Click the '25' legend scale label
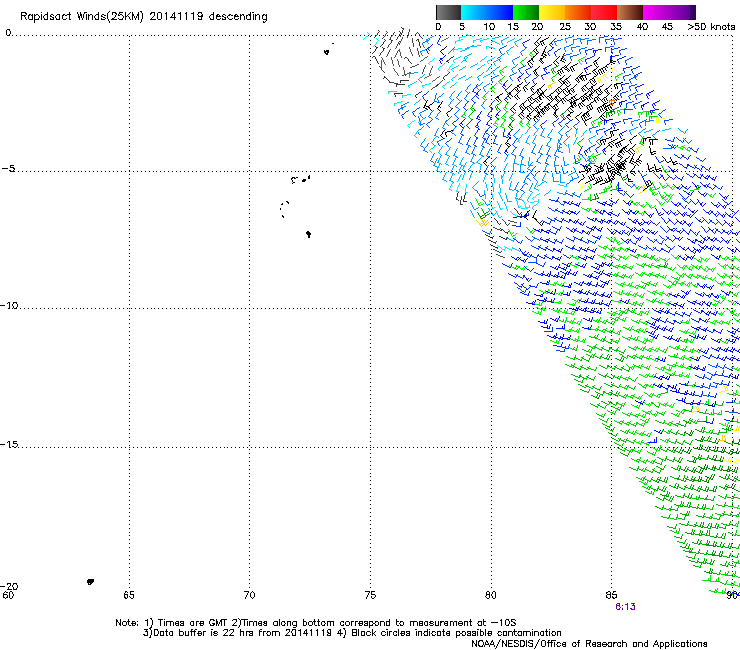 [x=565, y=27]
